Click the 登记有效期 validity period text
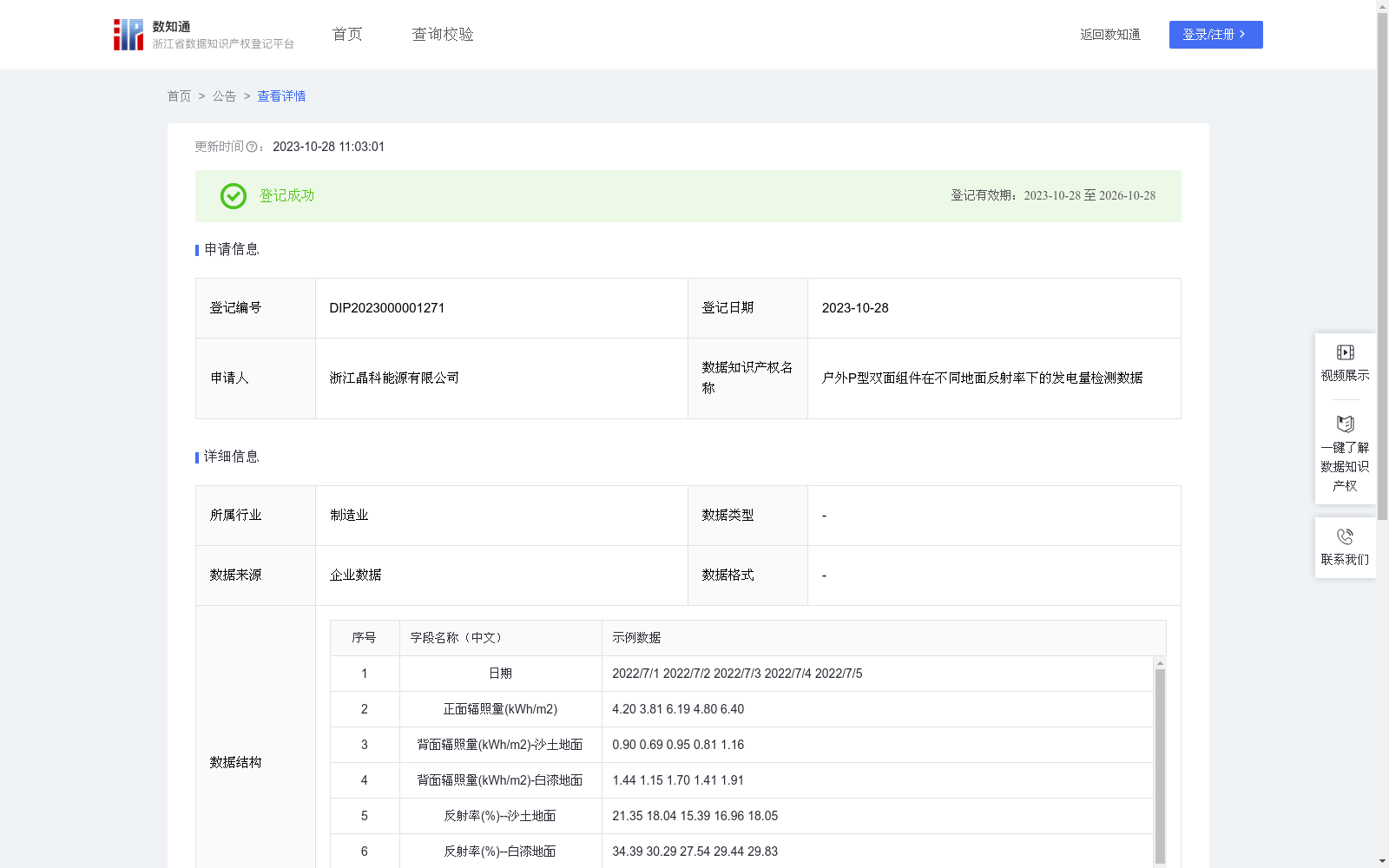 (x=1053, y=196)
